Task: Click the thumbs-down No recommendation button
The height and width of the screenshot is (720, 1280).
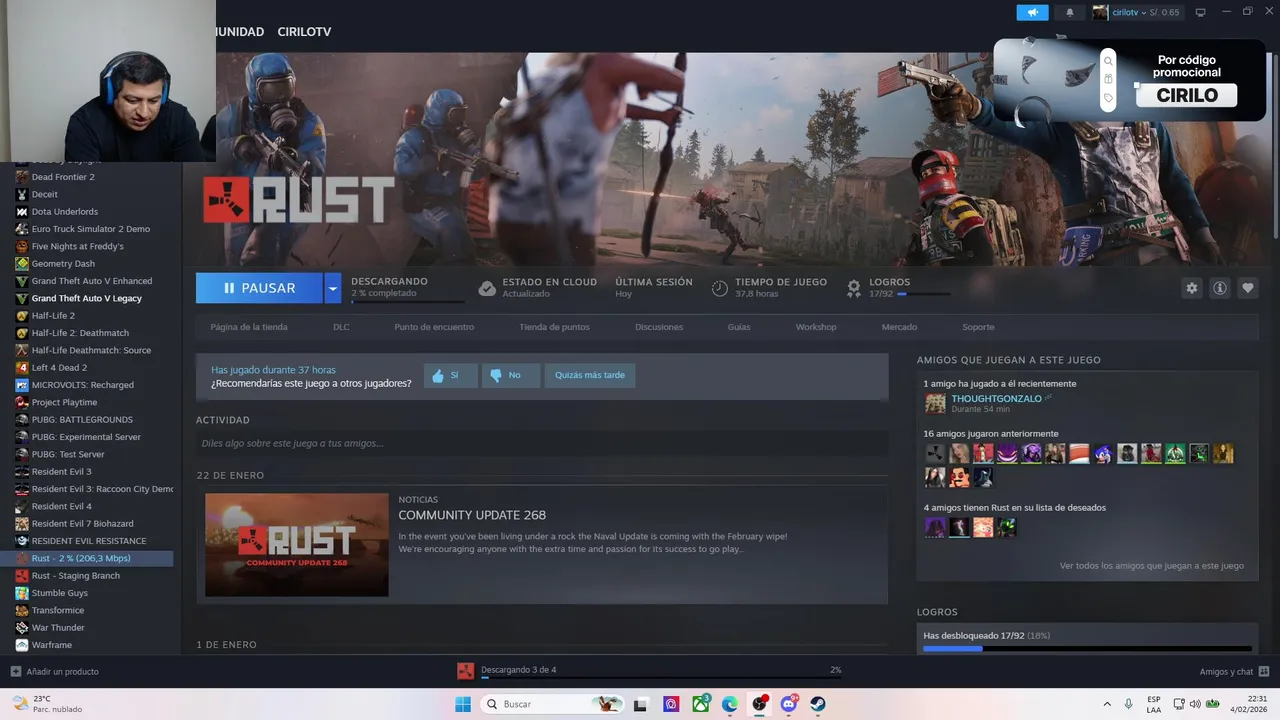Action: click(511, 375)
